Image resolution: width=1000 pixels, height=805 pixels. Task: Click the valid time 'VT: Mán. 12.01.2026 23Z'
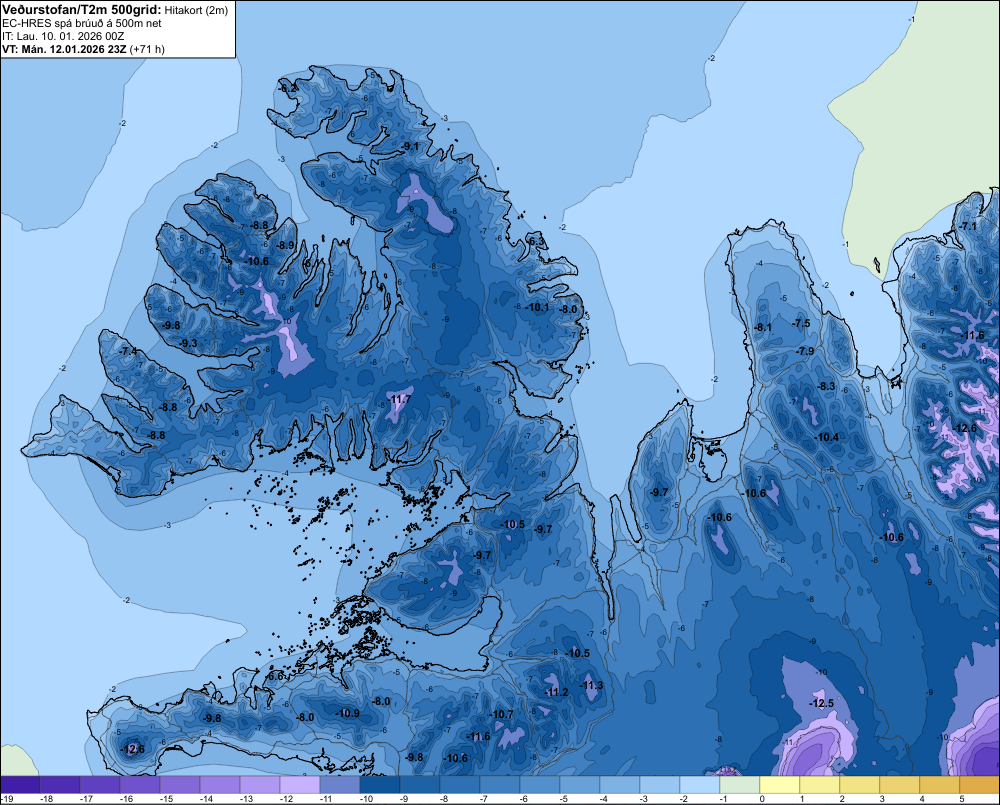(64, 49)
